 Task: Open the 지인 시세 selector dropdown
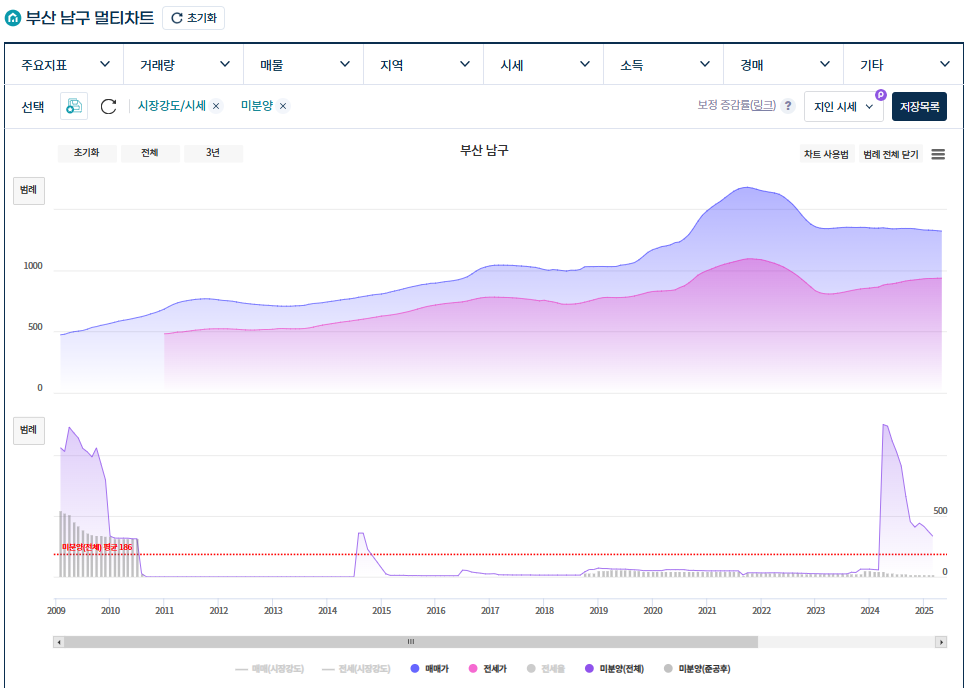(x=843, y=105)
